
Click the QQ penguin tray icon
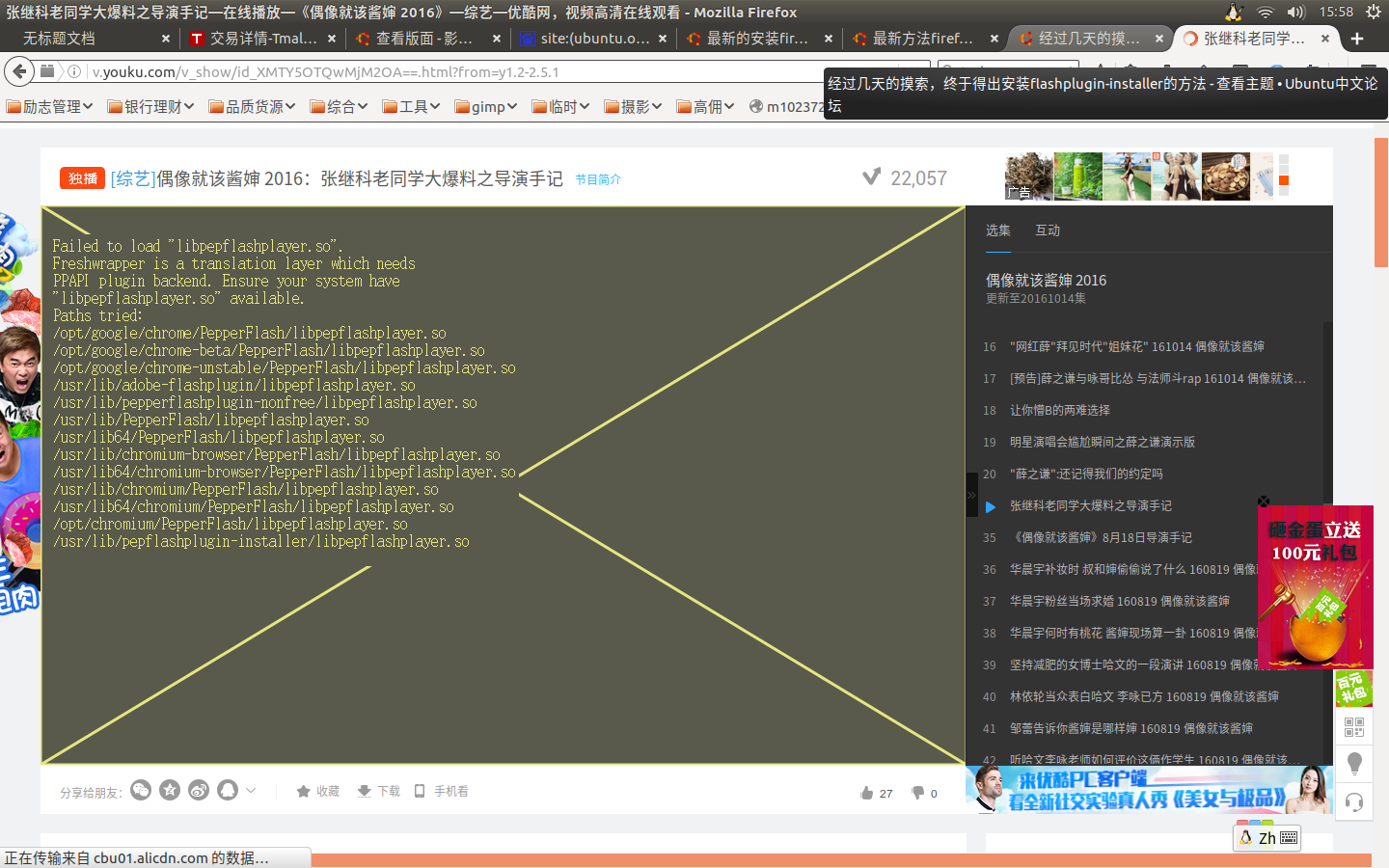click(x=1234, y=12)
